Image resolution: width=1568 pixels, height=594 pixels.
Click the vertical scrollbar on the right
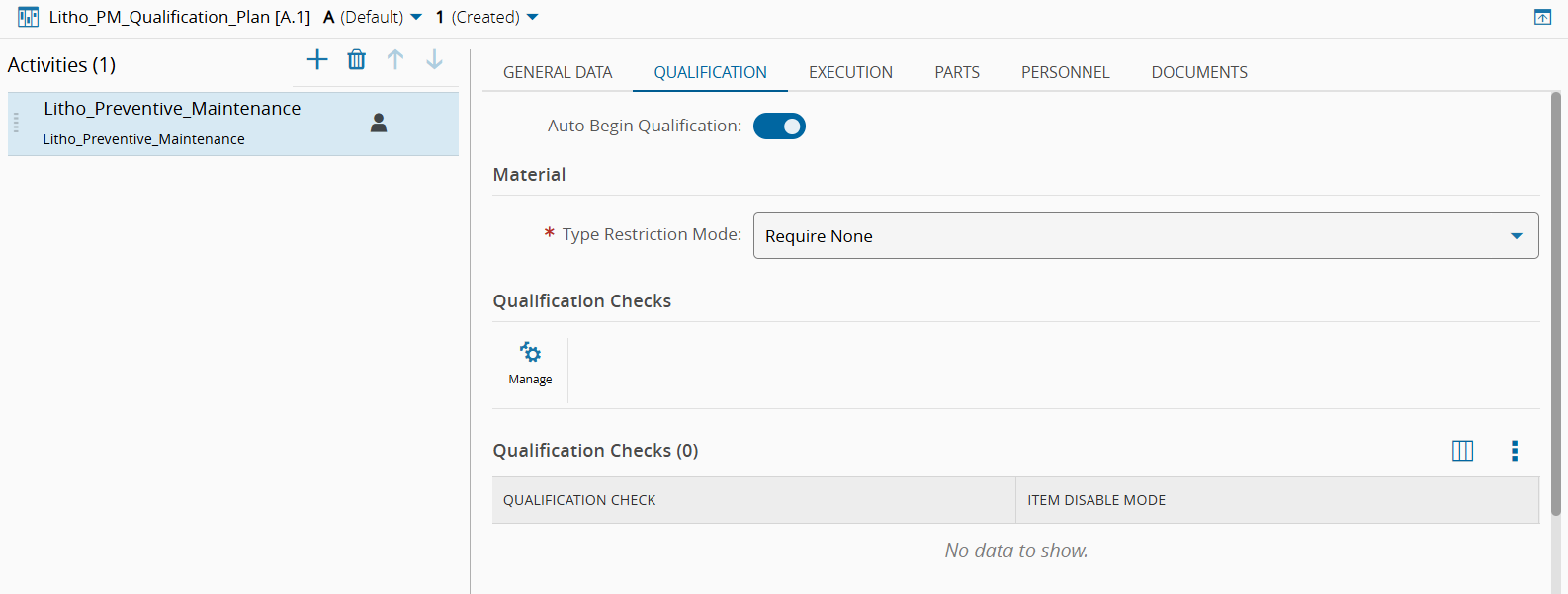coord(1555,297)
